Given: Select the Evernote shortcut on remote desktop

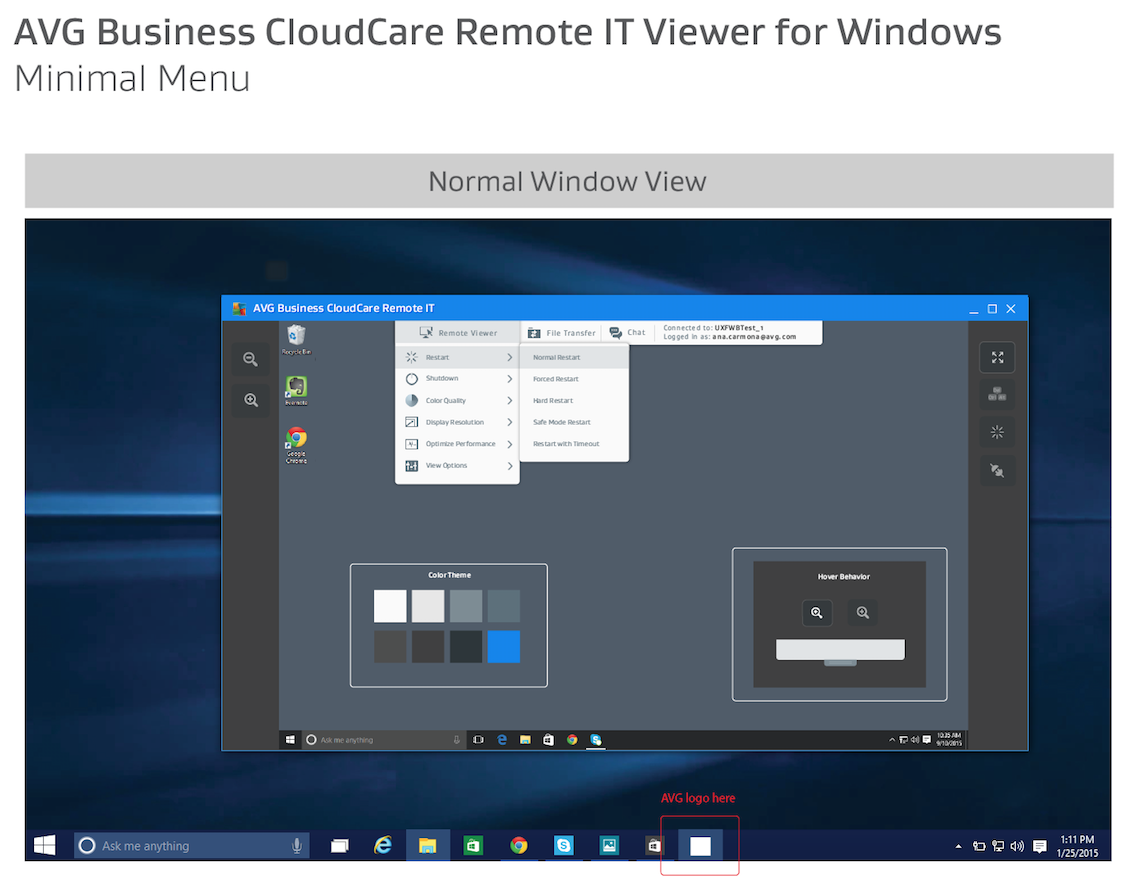Looking at the screenshot, I should (296, 390).
